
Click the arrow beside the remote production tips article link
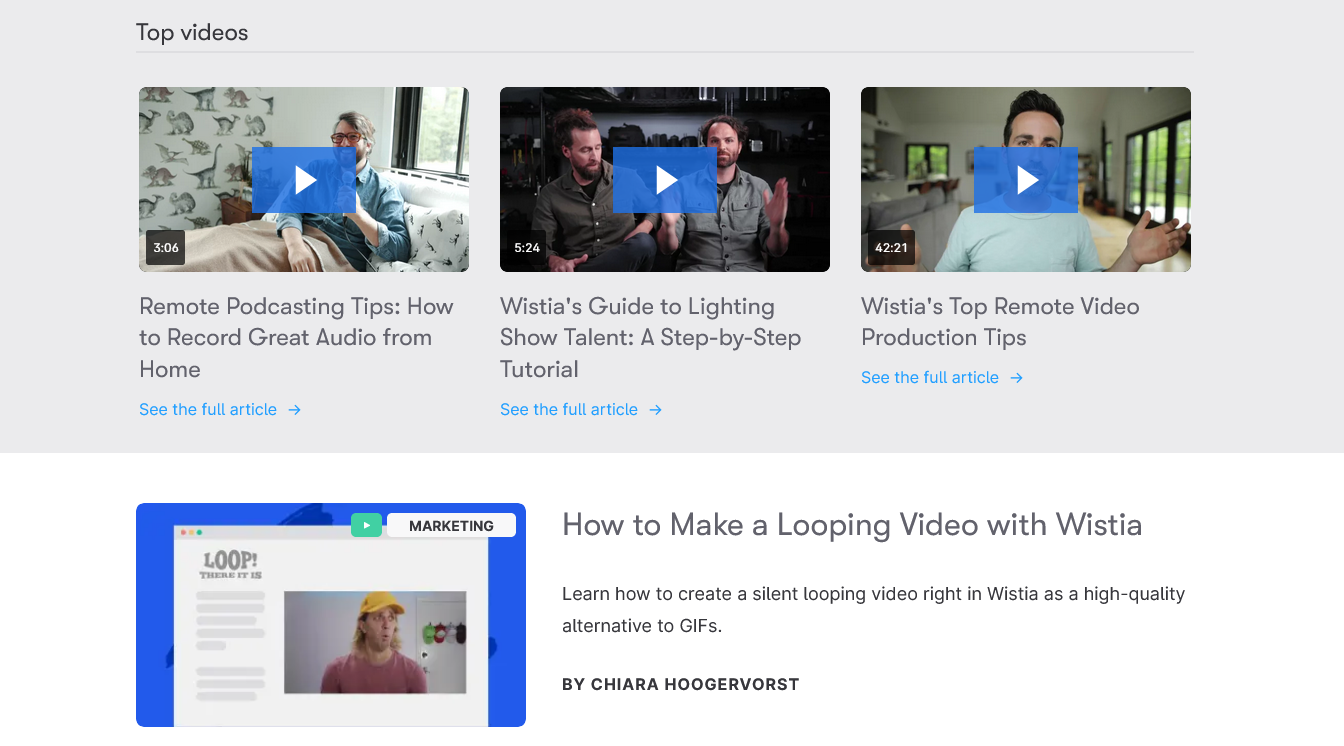pos(1016,377)
